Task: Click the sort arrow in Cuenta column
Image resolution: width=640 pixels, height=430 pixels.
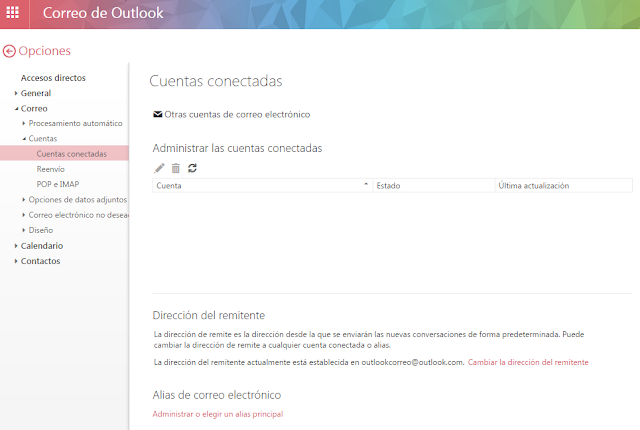Action: [x=366, y=184]
